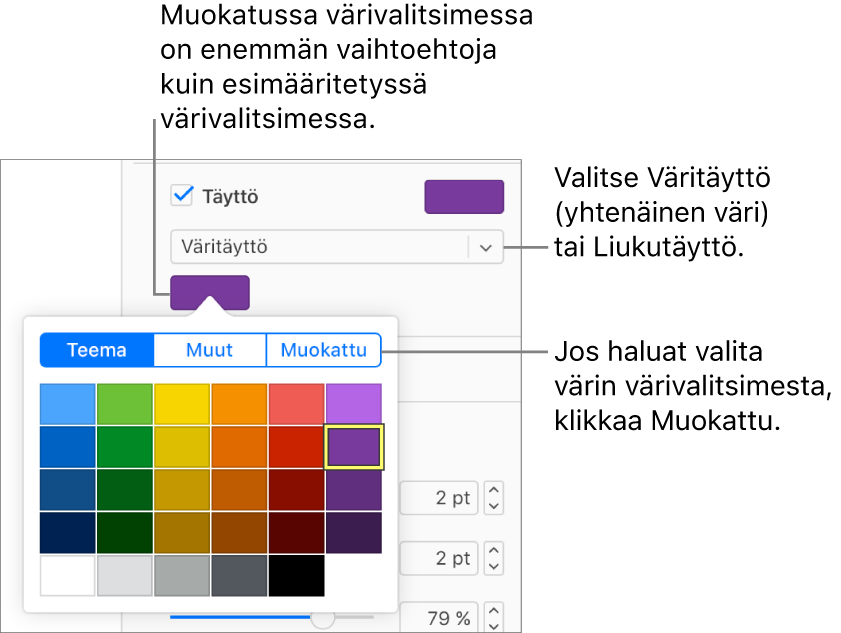Click the purple color well below Väritäyttö
Viewport: 841px width, 633px height.
(x=210, y=292)
